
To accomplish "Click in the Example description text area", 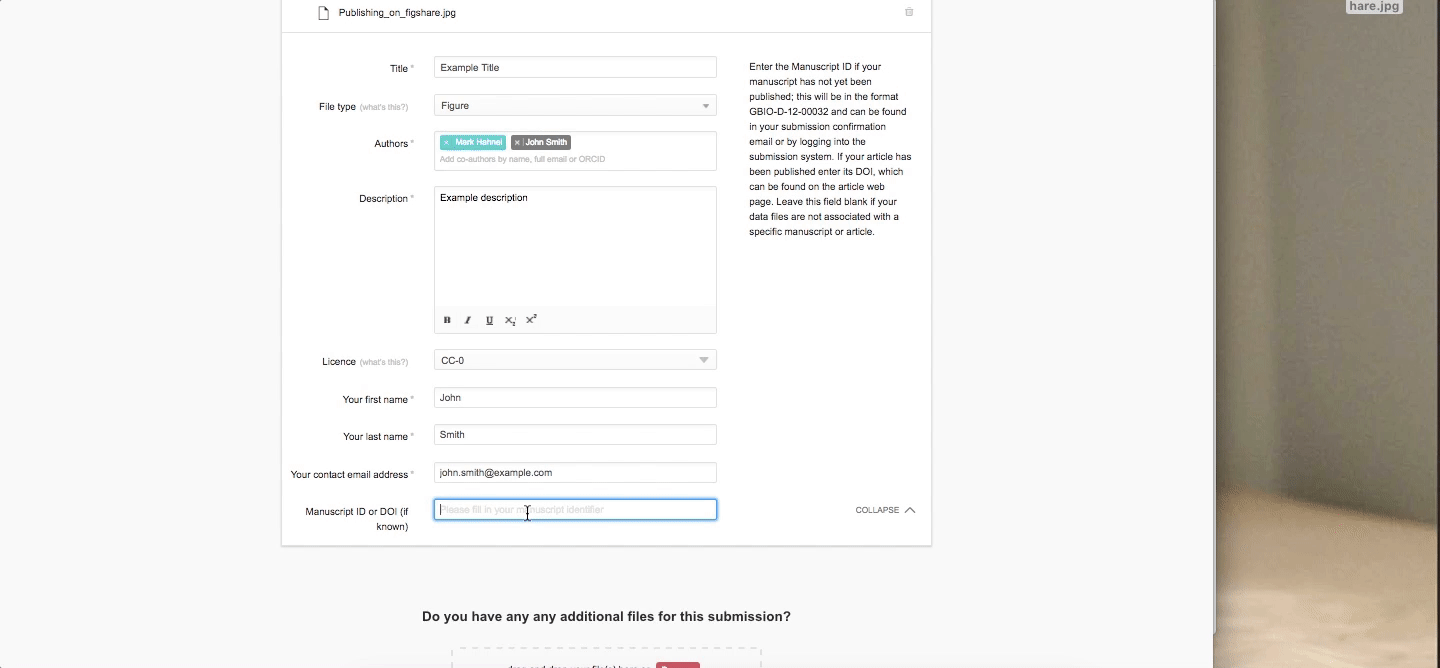I will pos(575,250).
